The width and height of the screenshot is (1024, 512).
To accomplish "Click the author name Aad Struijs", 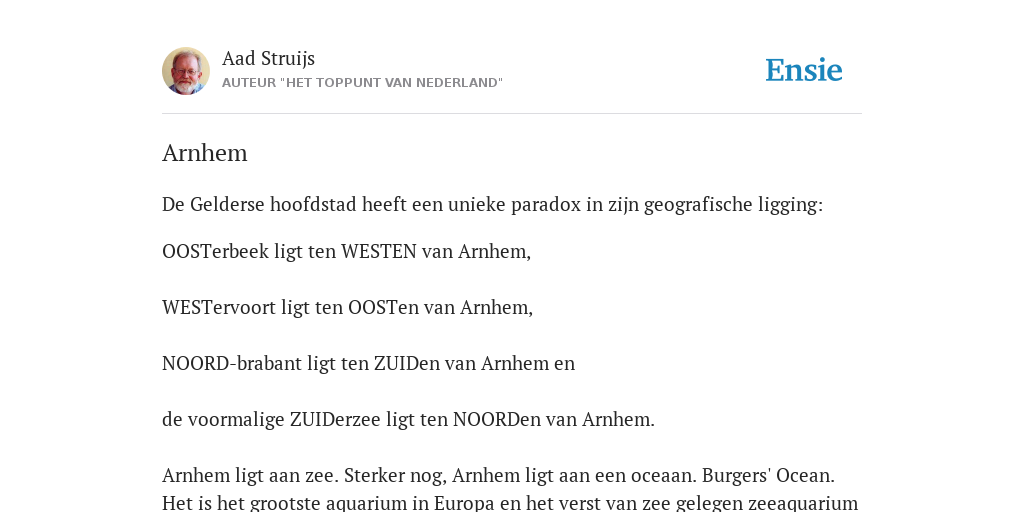I will pos(268,58).
